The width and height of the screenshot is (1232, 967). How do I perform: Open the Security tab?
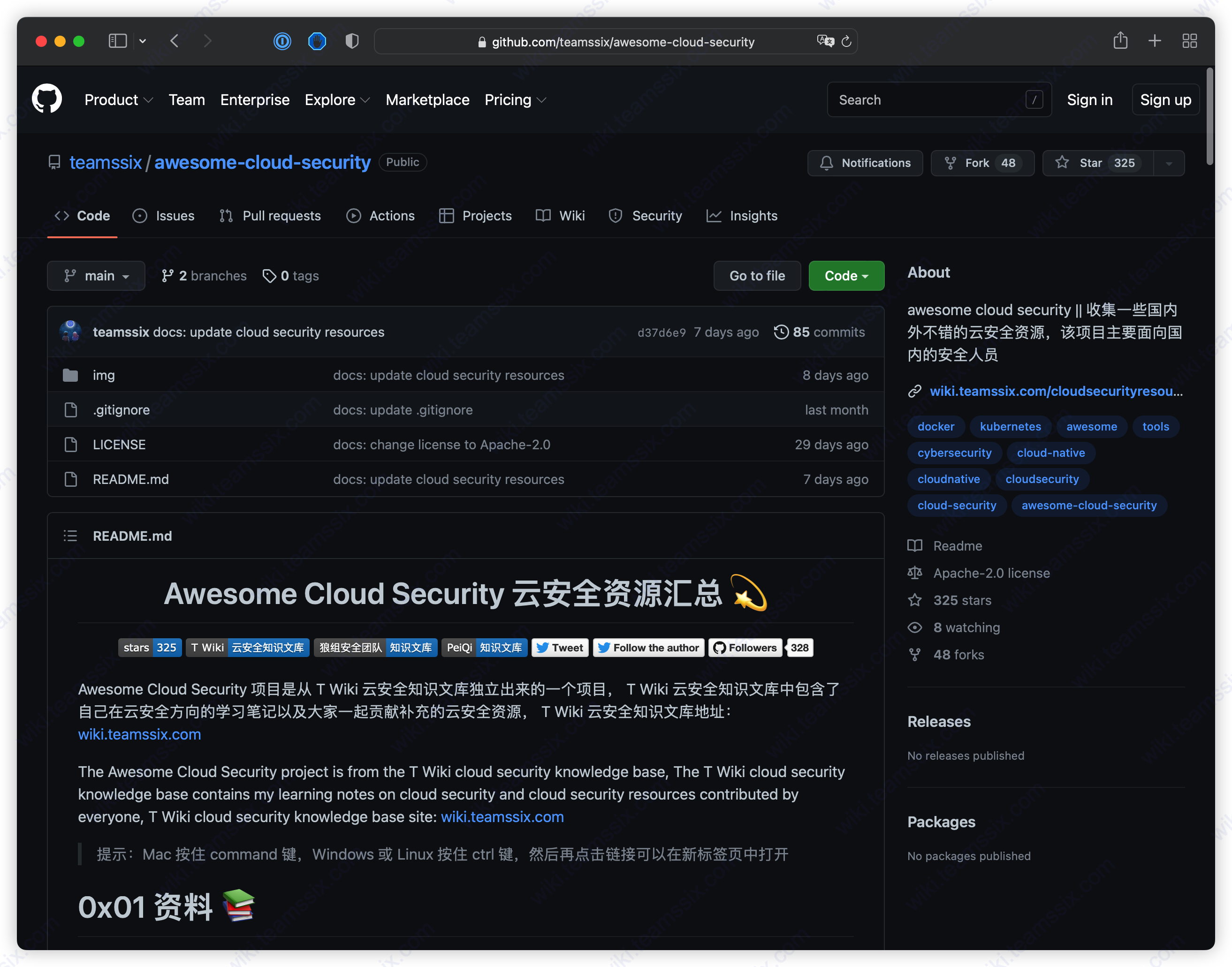click(645, 216)
